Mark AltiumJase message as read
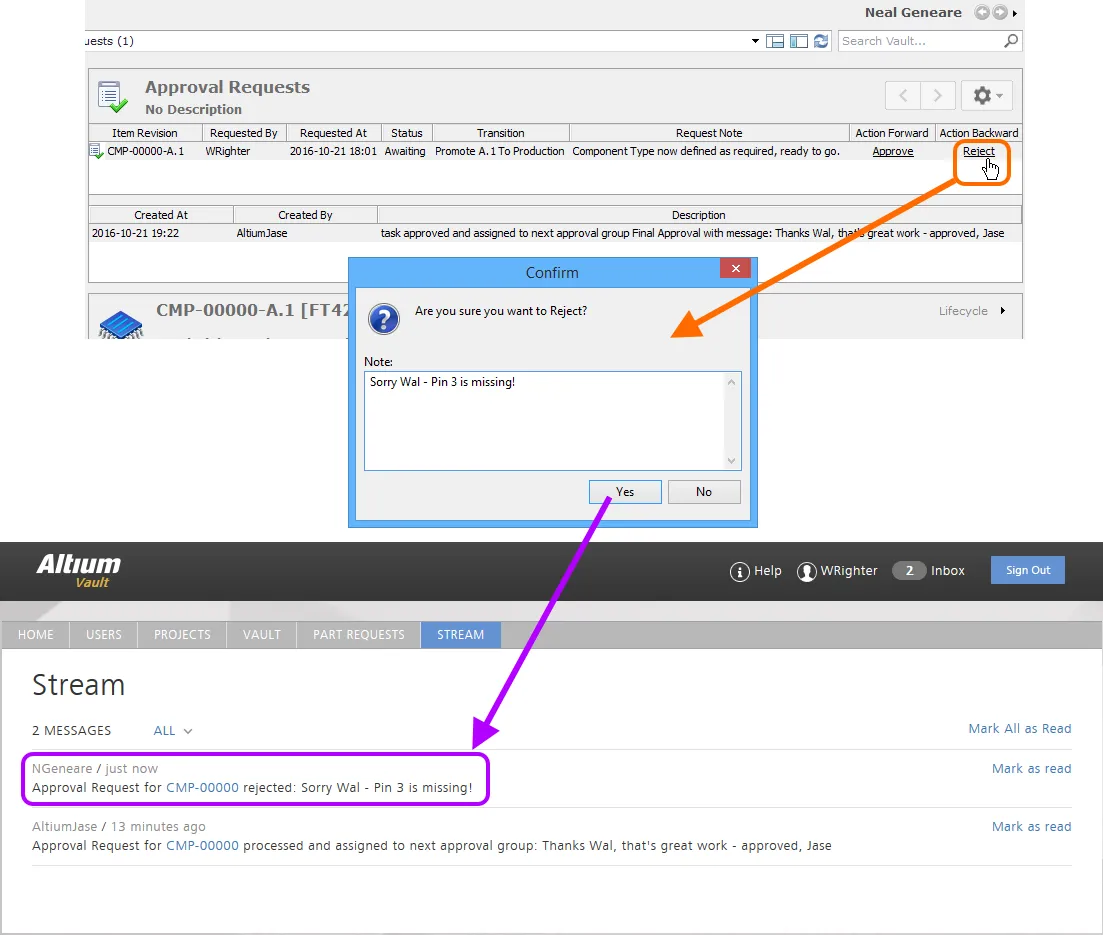 click(1031, 826)
